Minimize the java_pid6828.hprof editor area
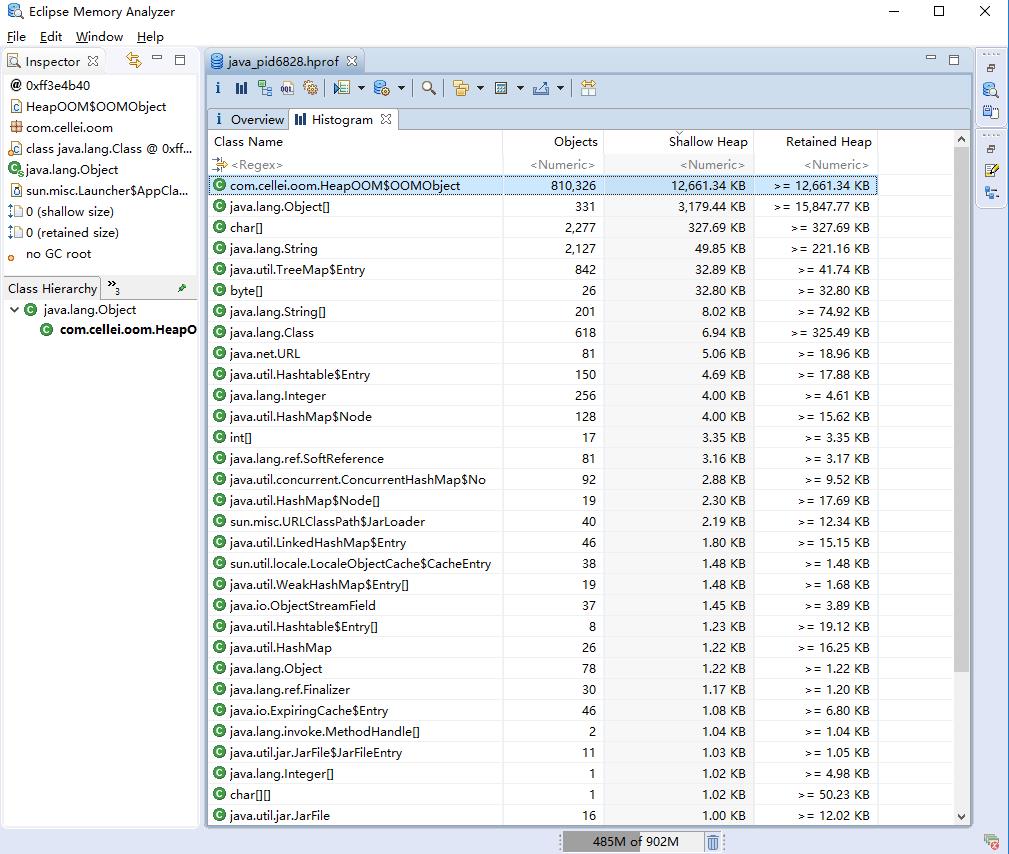 click(x=930, y=58)
